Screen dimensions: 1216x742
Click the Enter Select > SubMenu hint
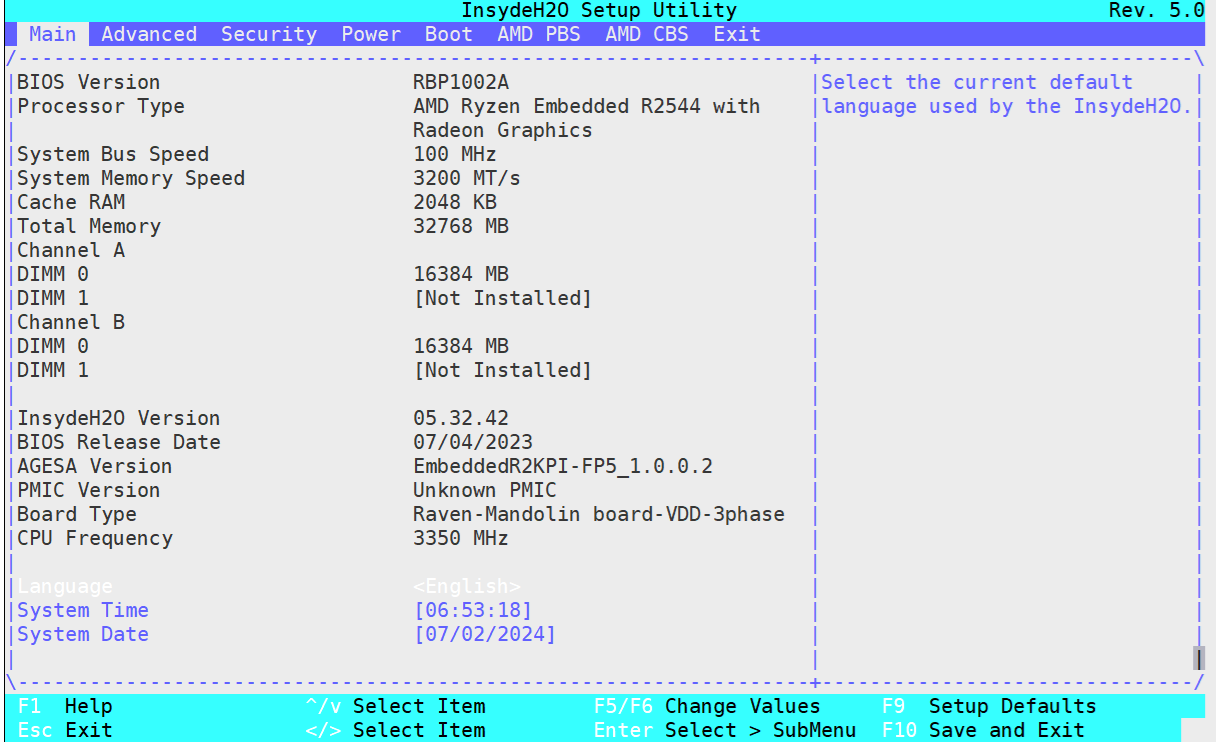point(725,730)
